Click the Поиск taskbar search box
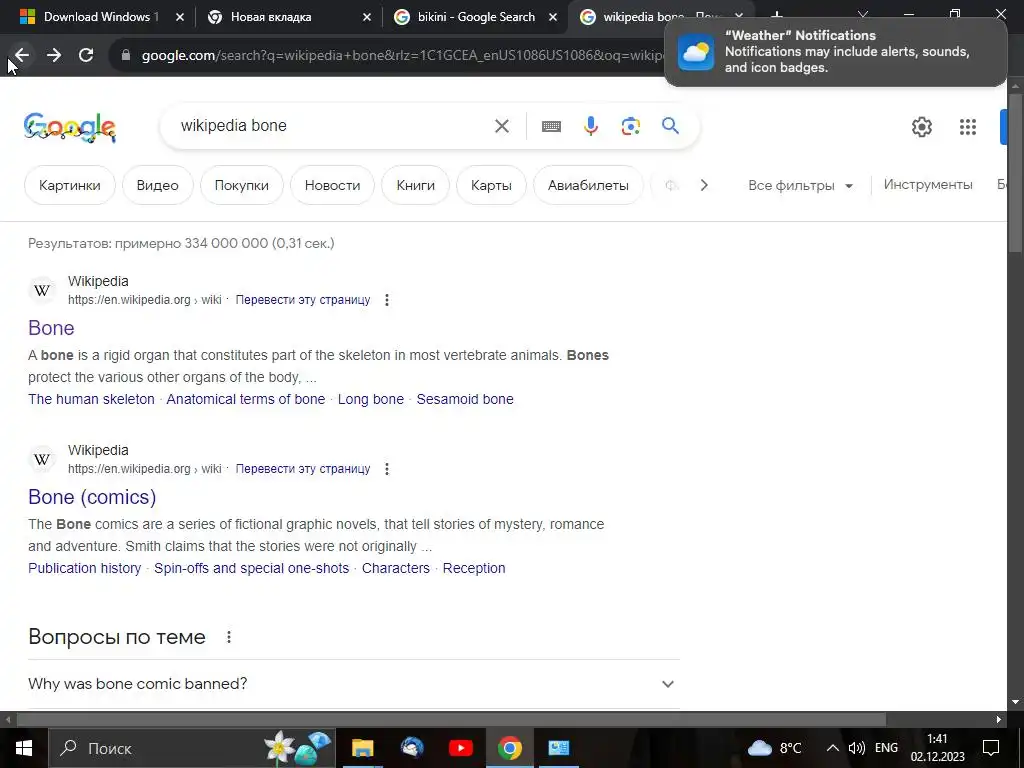The height and width of the screenshot is (768, 1024). (x=192, y=748)
